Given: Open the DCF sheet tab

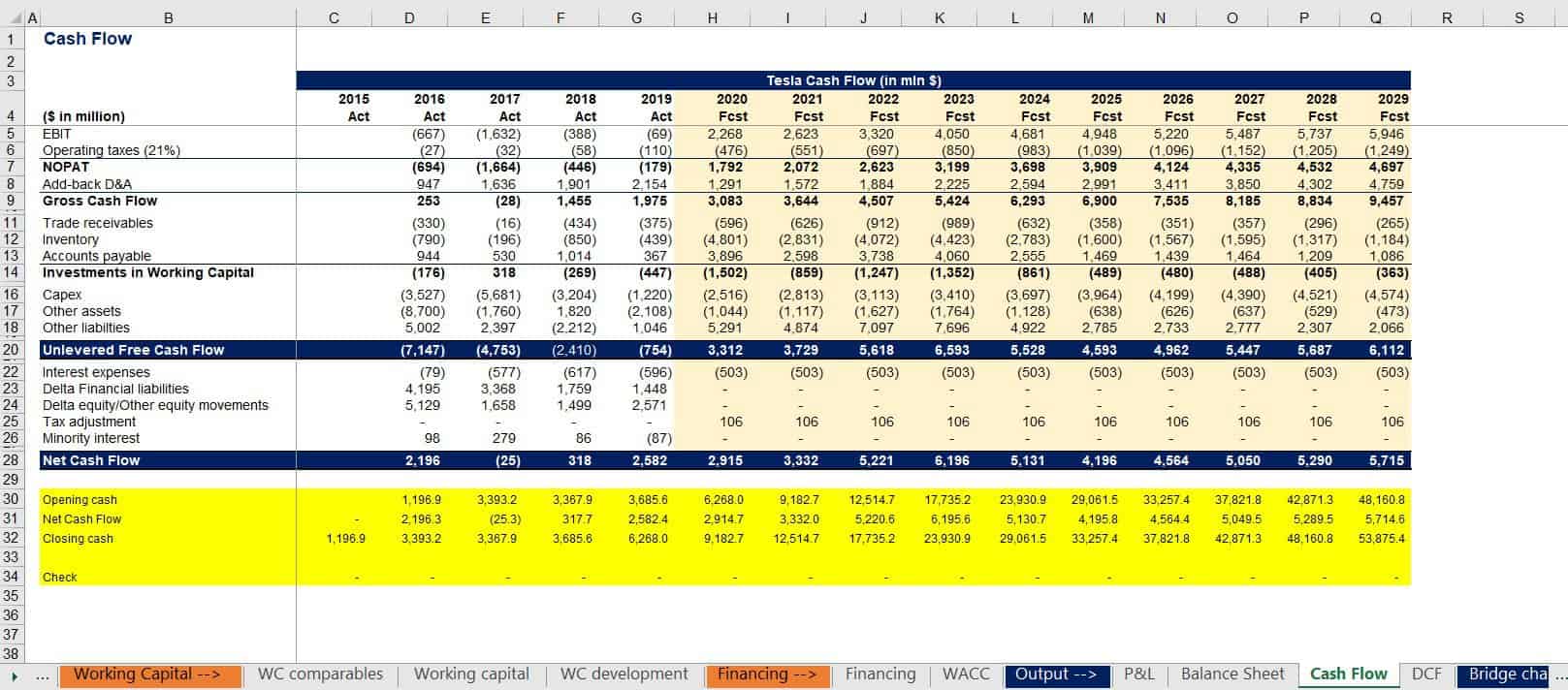Looking at the screenshot, I should 1426,674.
